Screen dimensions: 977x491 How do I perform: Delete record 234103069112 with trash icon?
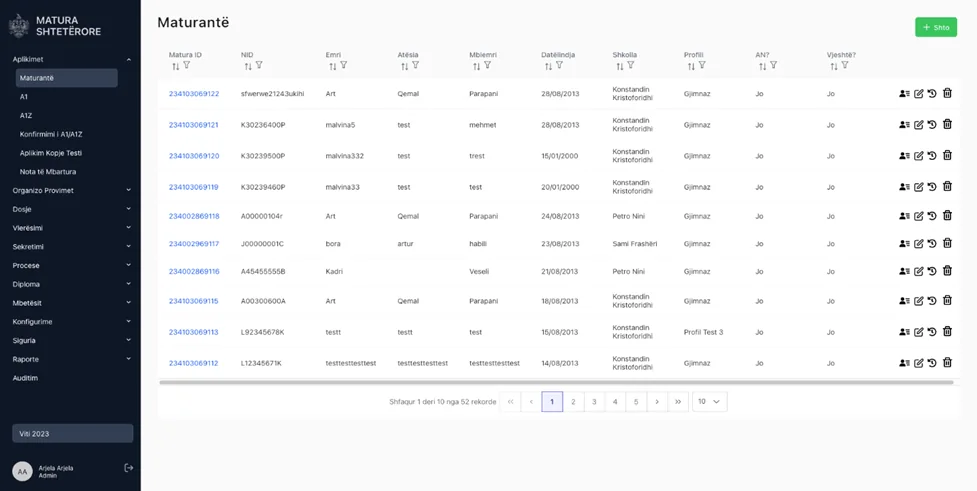(x=947, y=363)
